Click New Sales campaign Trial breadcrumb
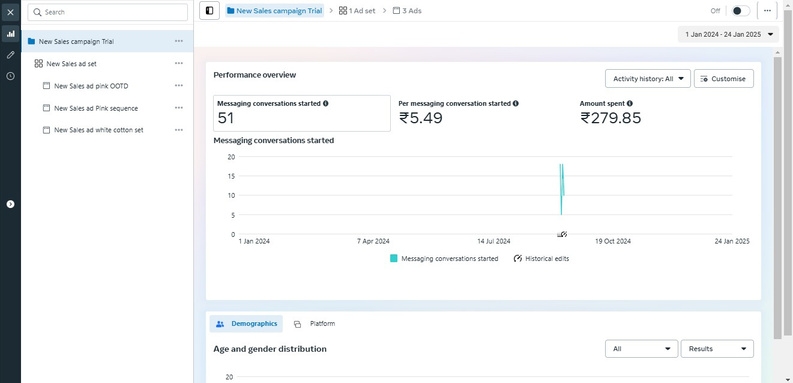793x383 pixels. (275, 11)
